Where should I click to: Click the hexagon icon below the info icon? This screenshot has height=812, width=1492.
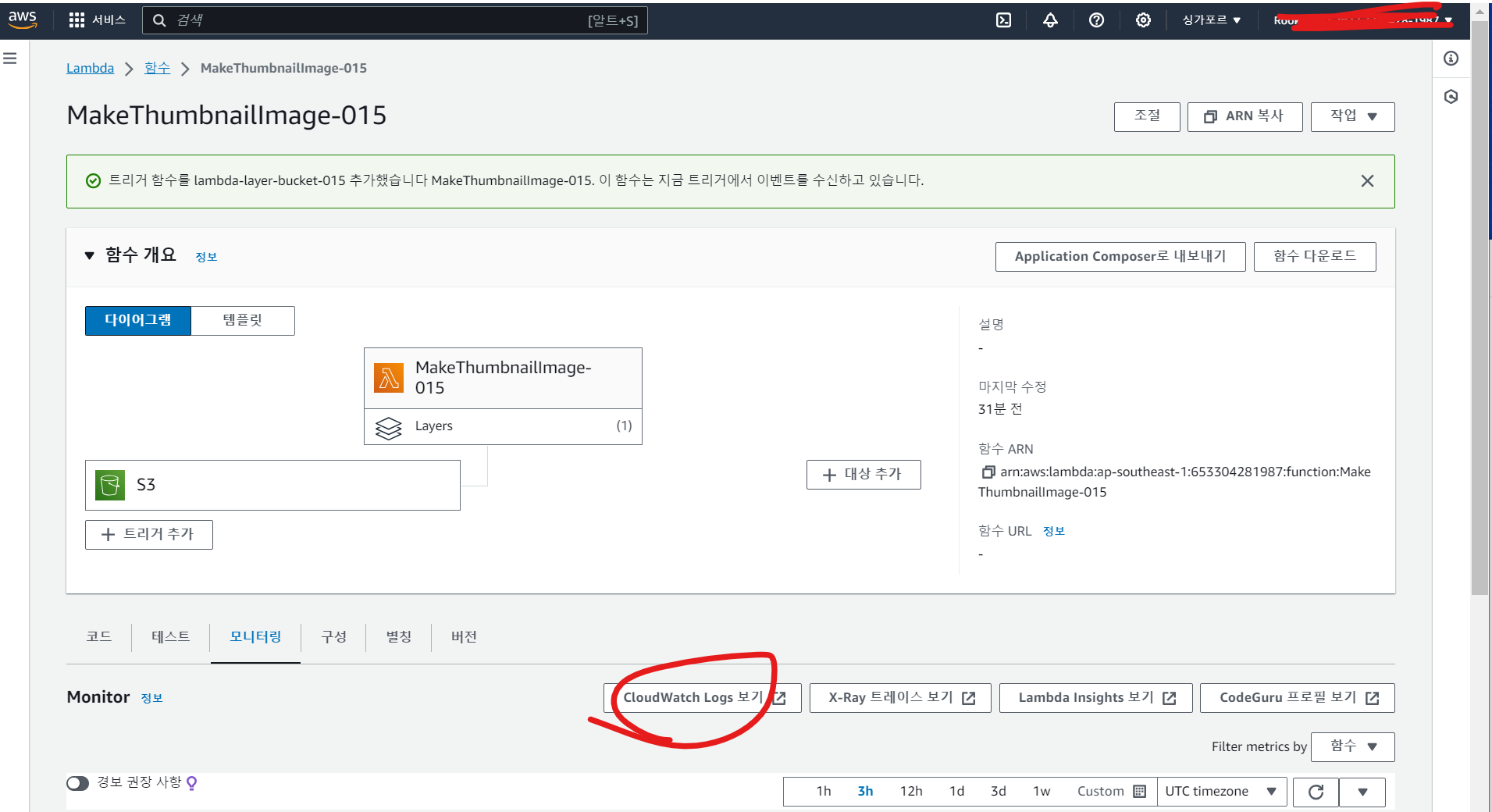[1451, 97]
